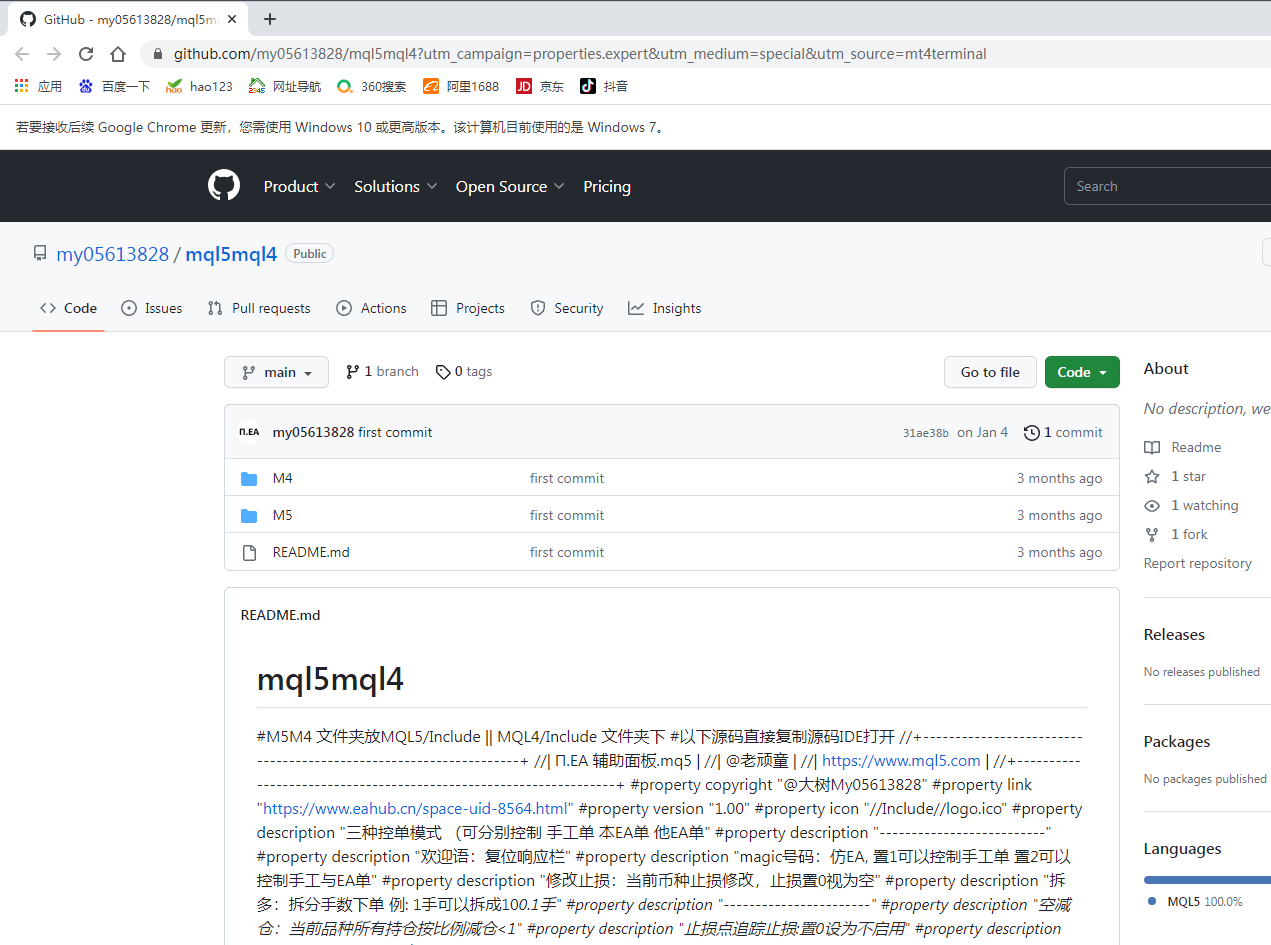Open the hao123 bookmark
Viewport: 1271px width, 945px height.
point(199,86)
